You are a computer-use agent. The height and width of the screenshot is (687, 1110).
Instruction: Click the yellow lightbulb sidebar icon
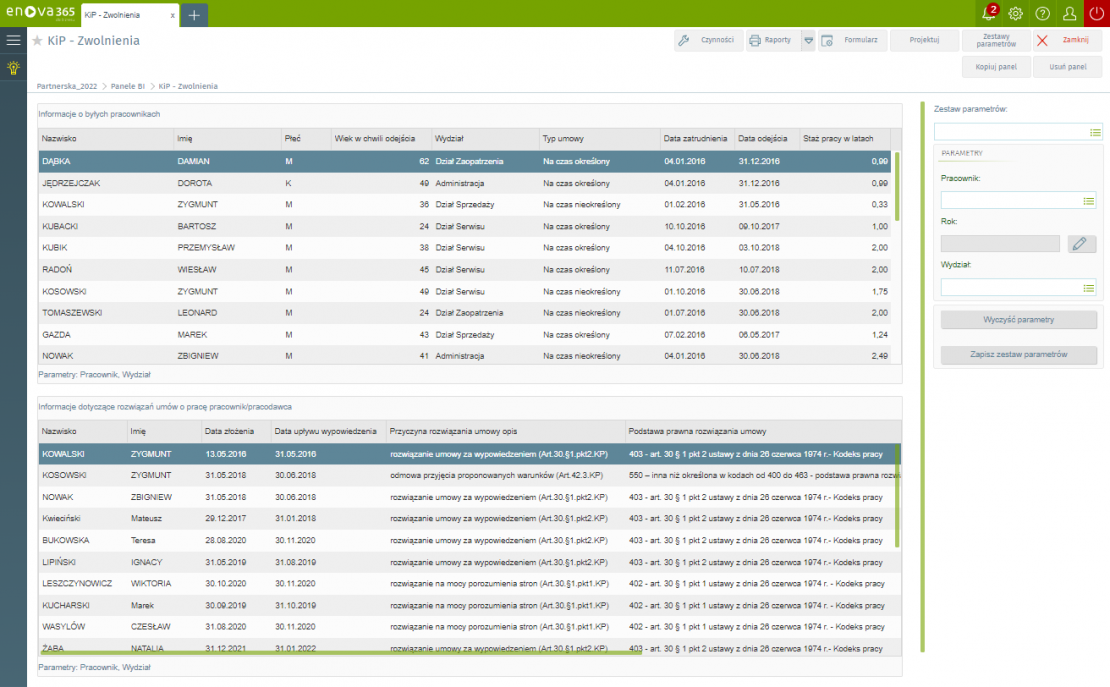pyautogui.click(x=13, y=68)
